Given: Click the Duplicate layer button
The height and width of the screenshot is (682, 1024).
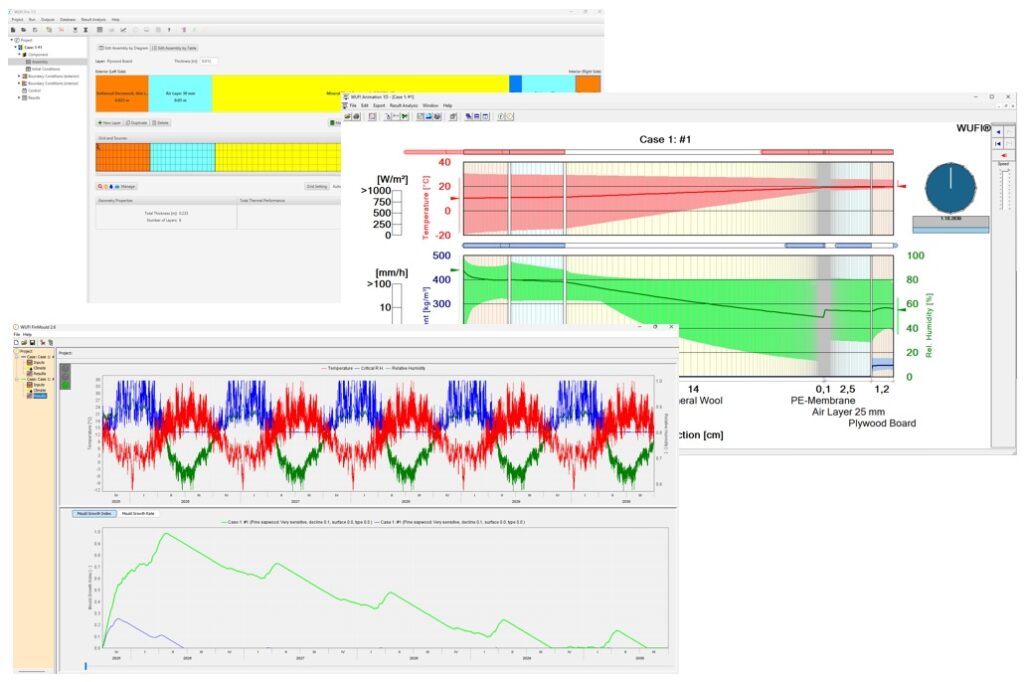Looking at the screenshot, I should coord(138,122).
